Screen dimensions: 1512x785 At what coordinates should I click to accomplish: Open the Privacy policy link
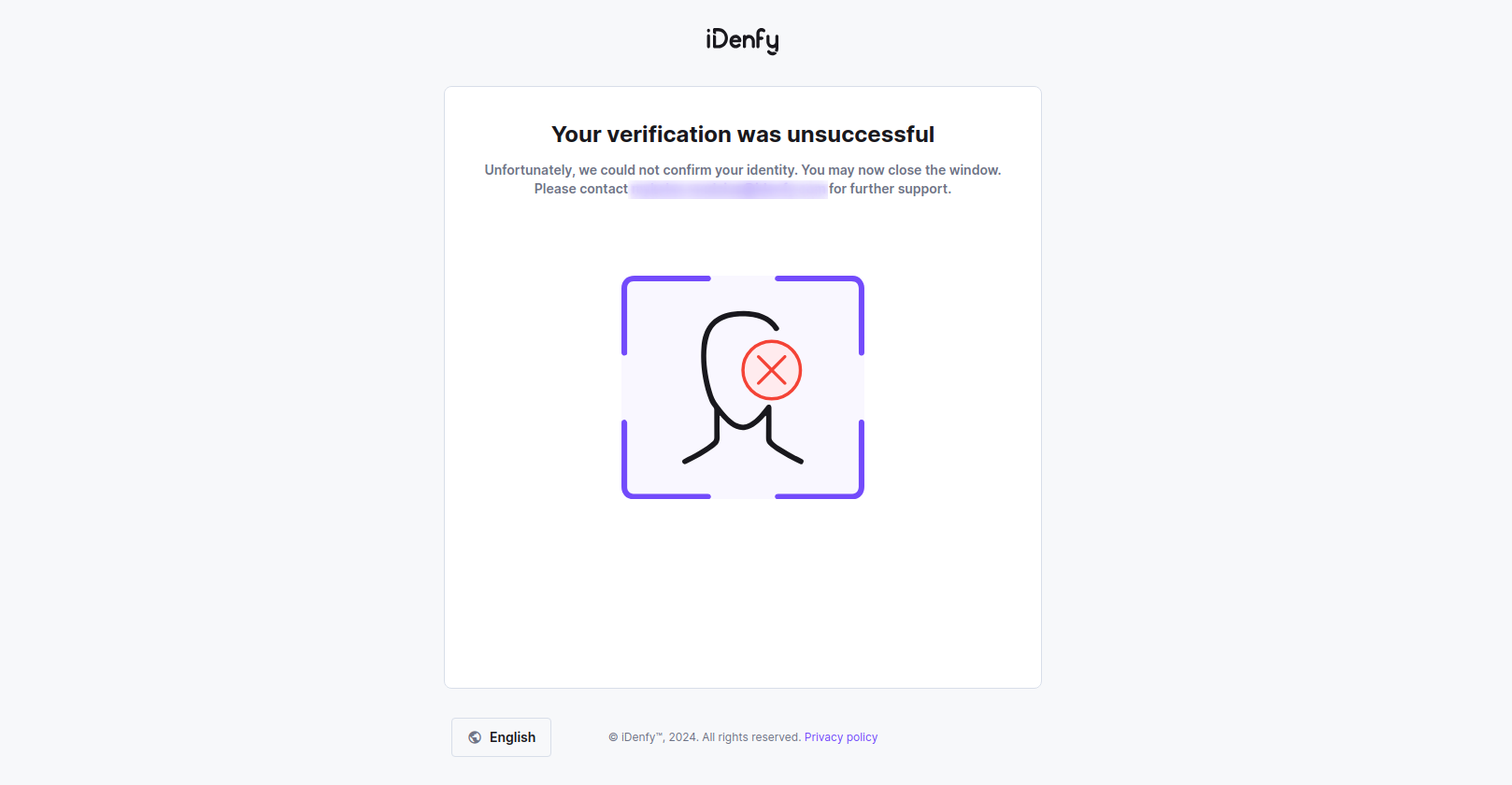841,737
